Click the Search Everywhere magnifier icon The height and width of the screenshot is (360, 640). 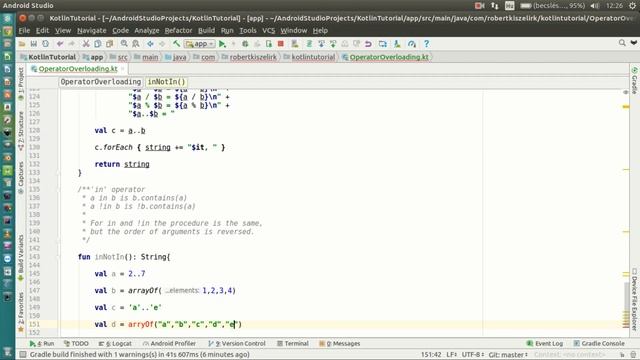point(622,43)
